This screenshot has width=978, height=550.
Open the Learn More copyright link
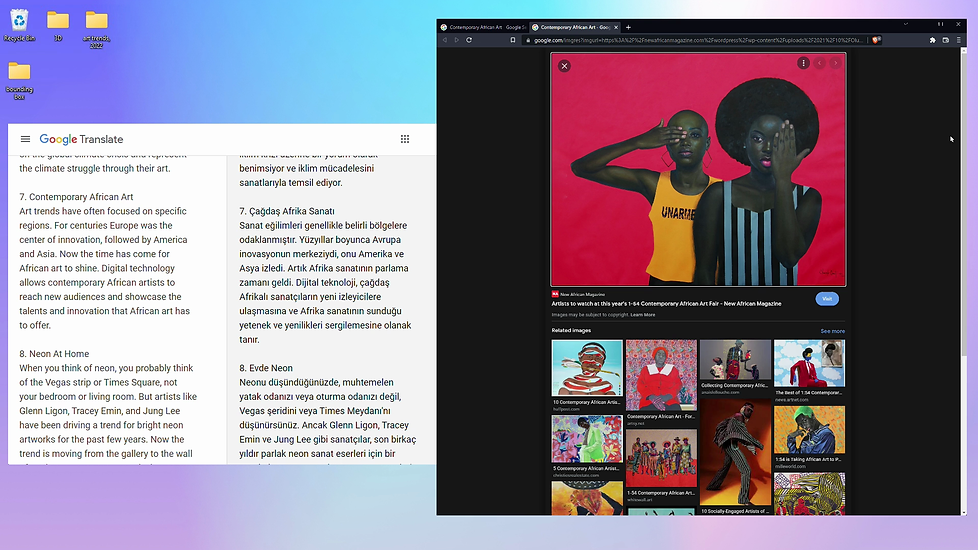click(x=642, y=315)
